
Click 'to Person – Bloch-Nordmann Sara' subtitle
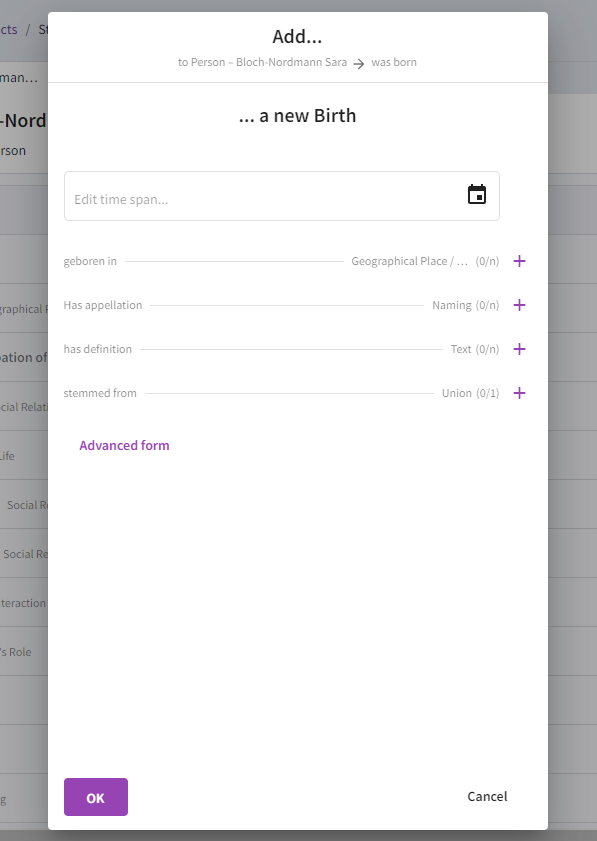[x=262, y=62]
